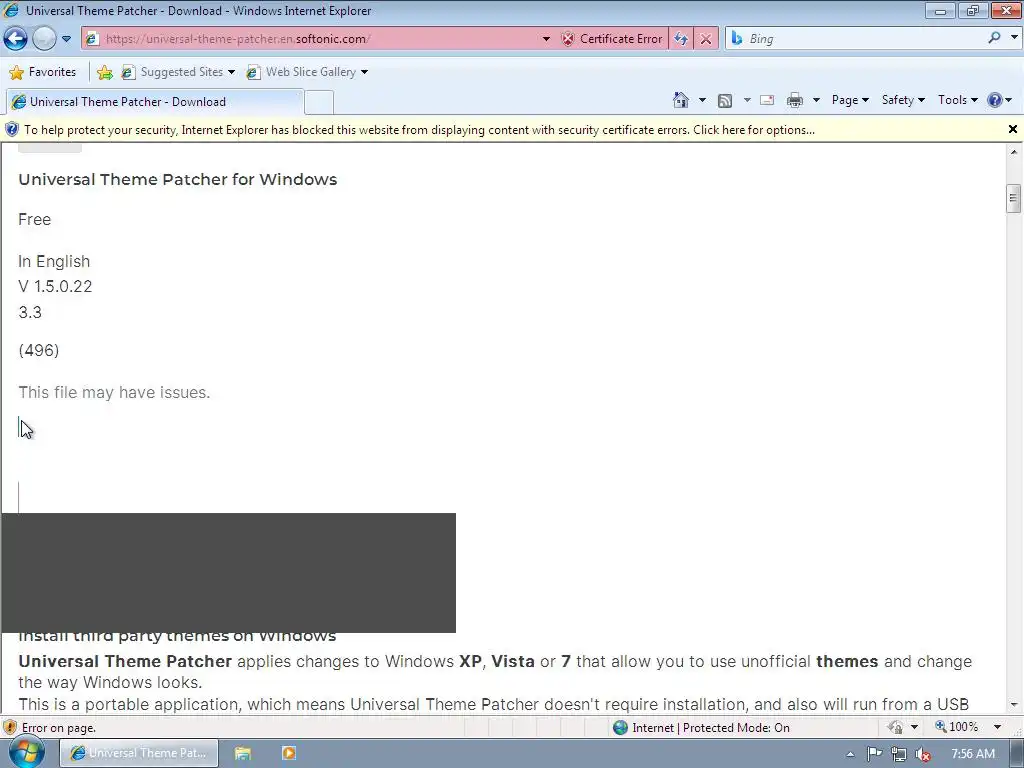Click the RSS Feeds icon
1024x768 pixels.
click(724, 100)
